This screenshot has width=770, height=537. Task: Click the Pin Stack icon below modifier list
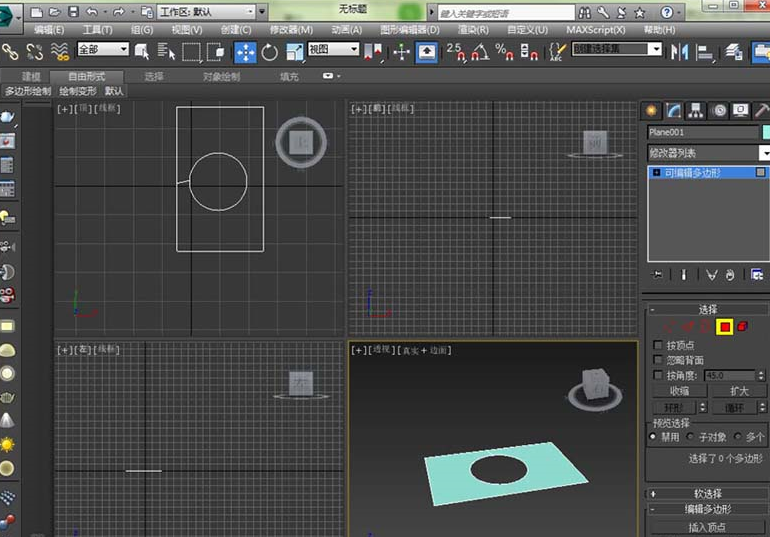(x=657, y=274)
